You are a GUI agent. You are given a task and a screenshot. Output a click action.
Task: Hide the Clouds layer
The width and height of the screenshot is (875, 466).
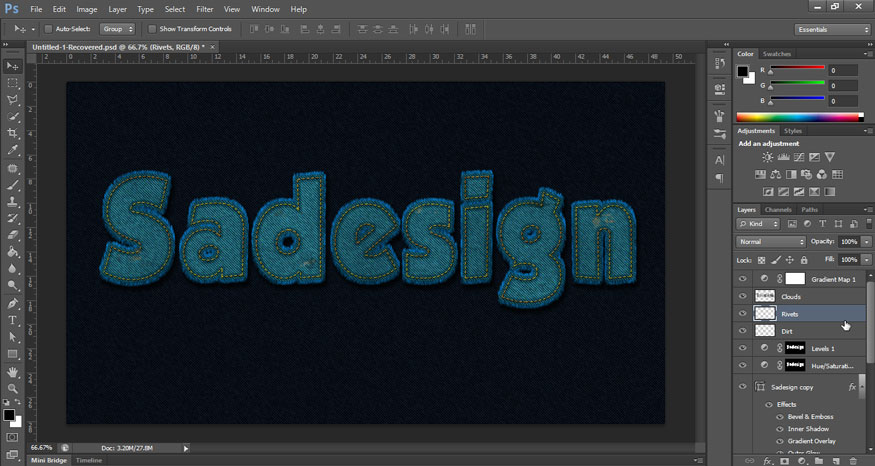pos(742,296)
